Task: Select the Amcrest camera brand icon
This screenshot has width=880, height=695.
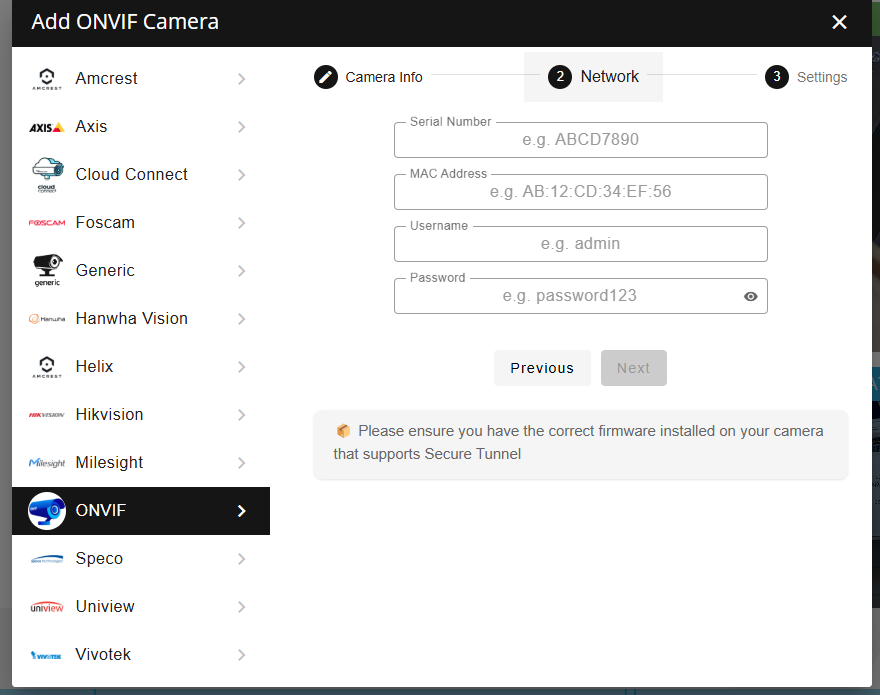Action: pos(47,78)
